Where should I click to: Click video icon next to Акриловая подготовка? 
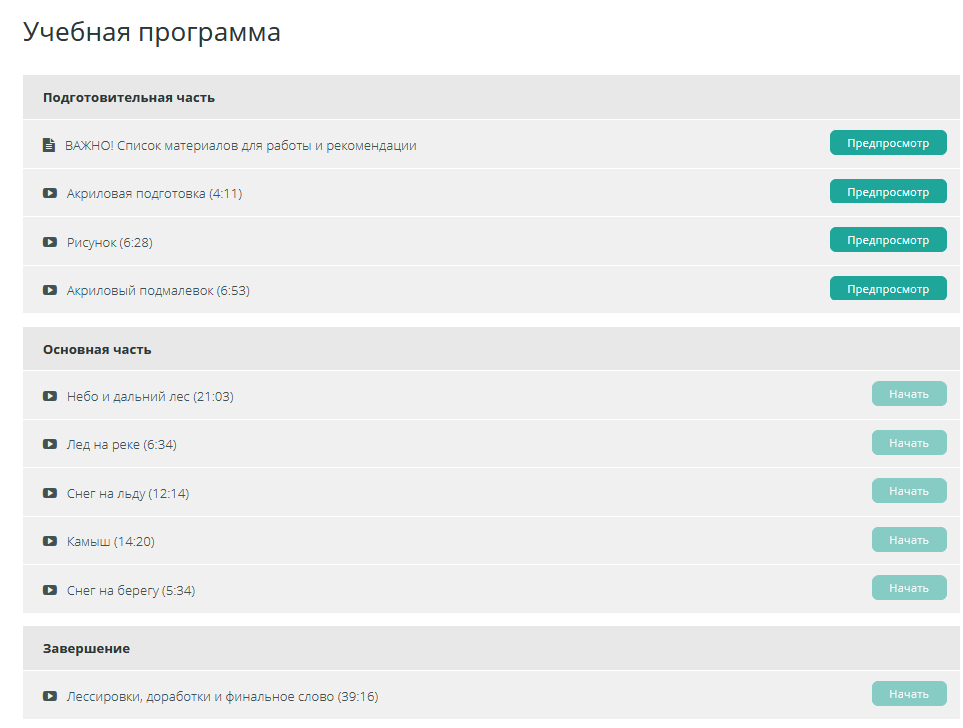(50, 193)
